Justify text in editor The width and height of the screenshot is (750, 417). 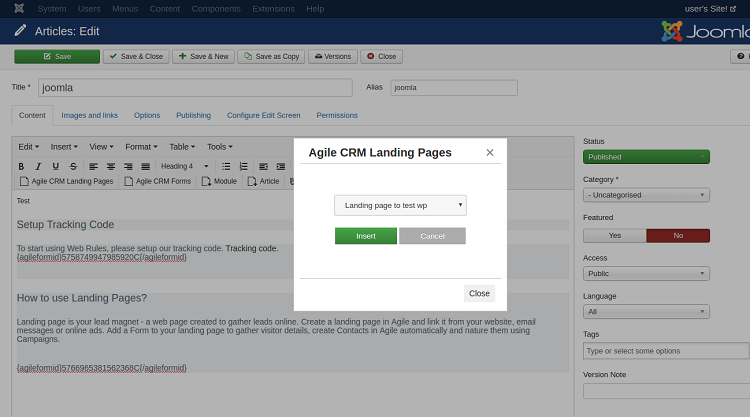145,166
